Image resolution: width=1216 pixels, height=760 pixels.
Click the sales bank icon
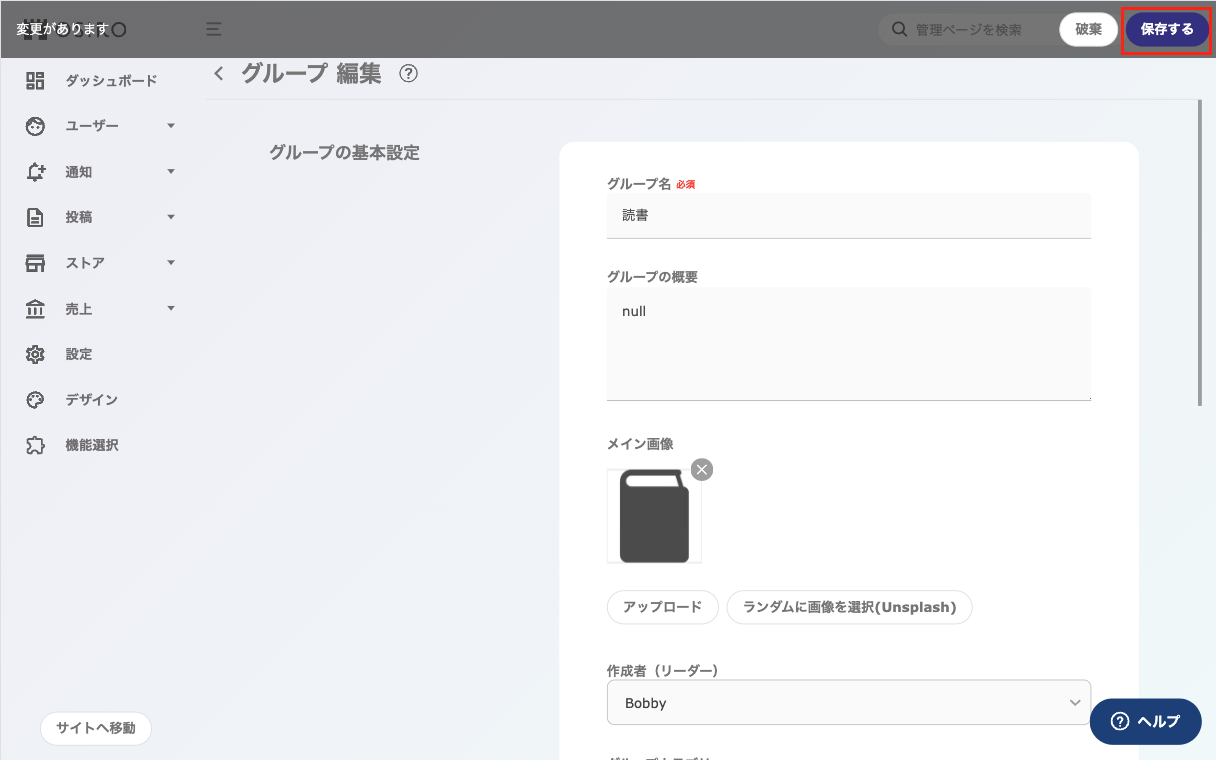point(35,309)
